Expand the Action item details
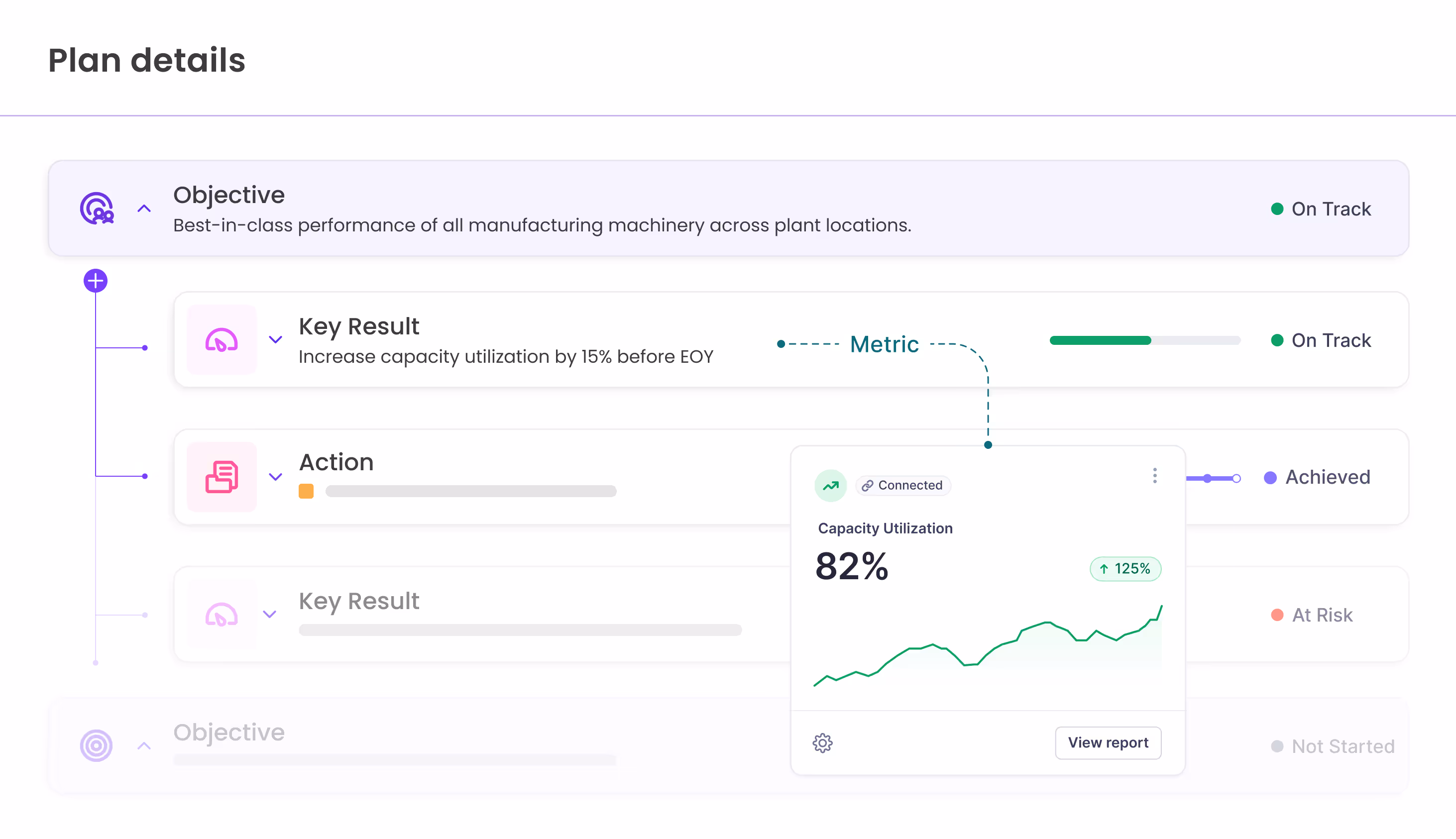Viewport: 1456px width, 839px height. (x=276, y=477)
